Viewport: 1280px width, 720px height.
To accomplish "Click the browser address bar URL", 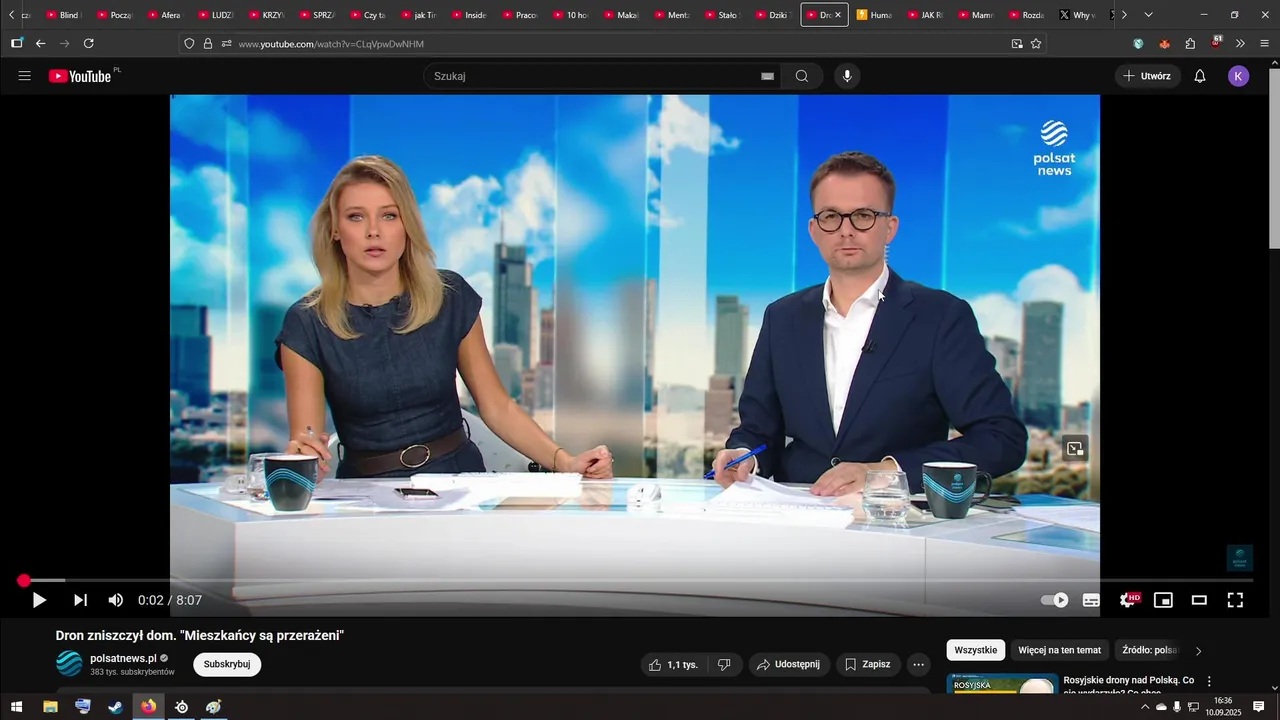I will 330,44.
